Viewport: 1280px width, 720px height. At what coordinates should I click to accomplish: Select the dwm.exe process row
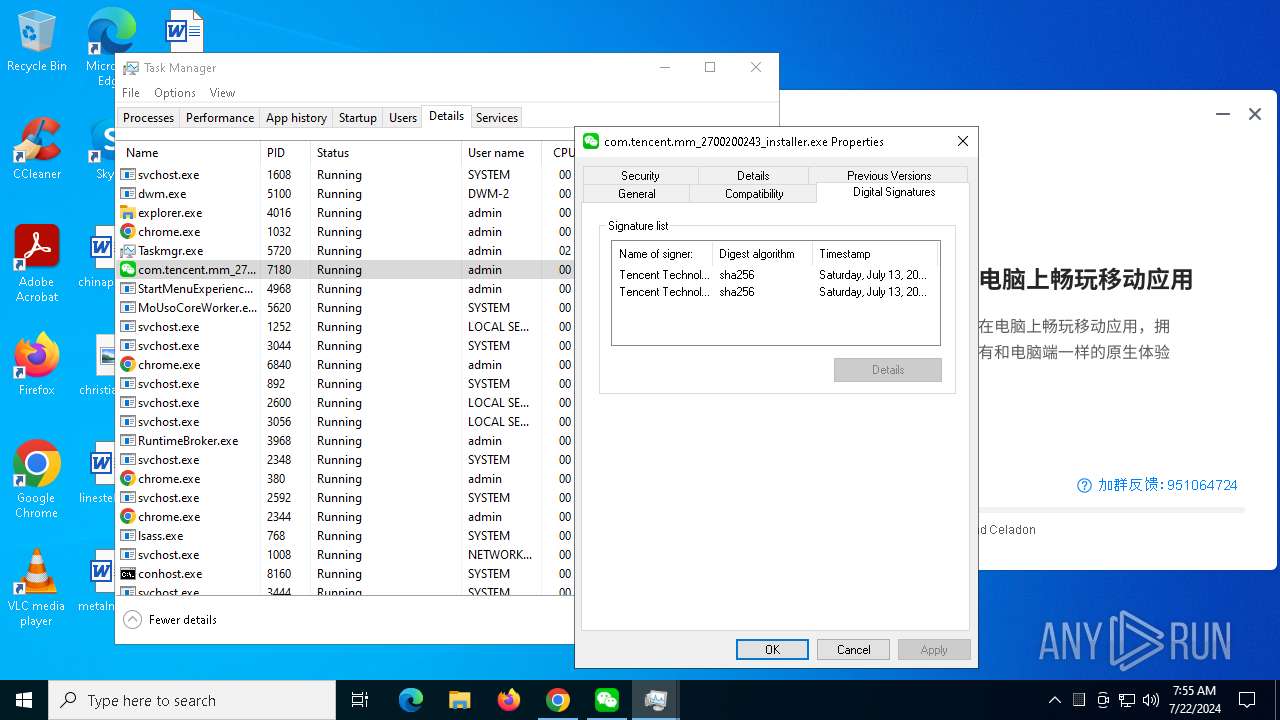(x=346, y=194)
